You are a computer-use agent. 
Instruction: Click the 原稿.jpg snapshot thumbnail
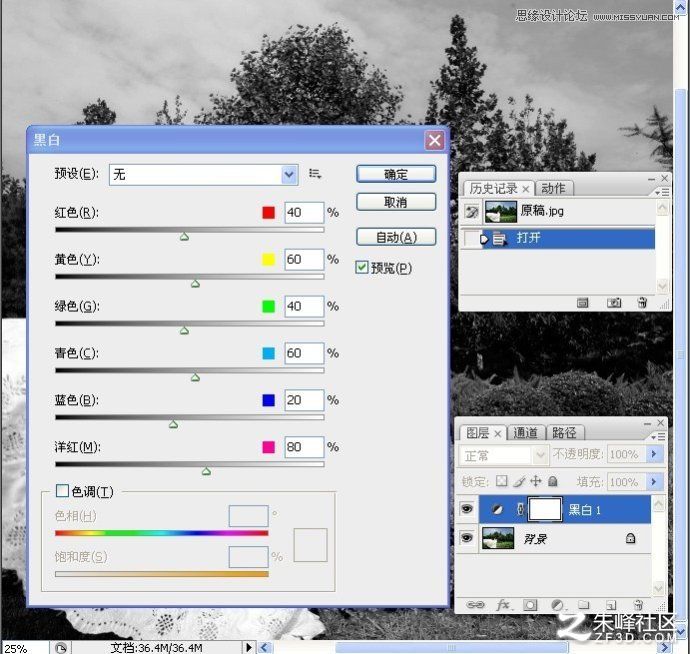501,212
